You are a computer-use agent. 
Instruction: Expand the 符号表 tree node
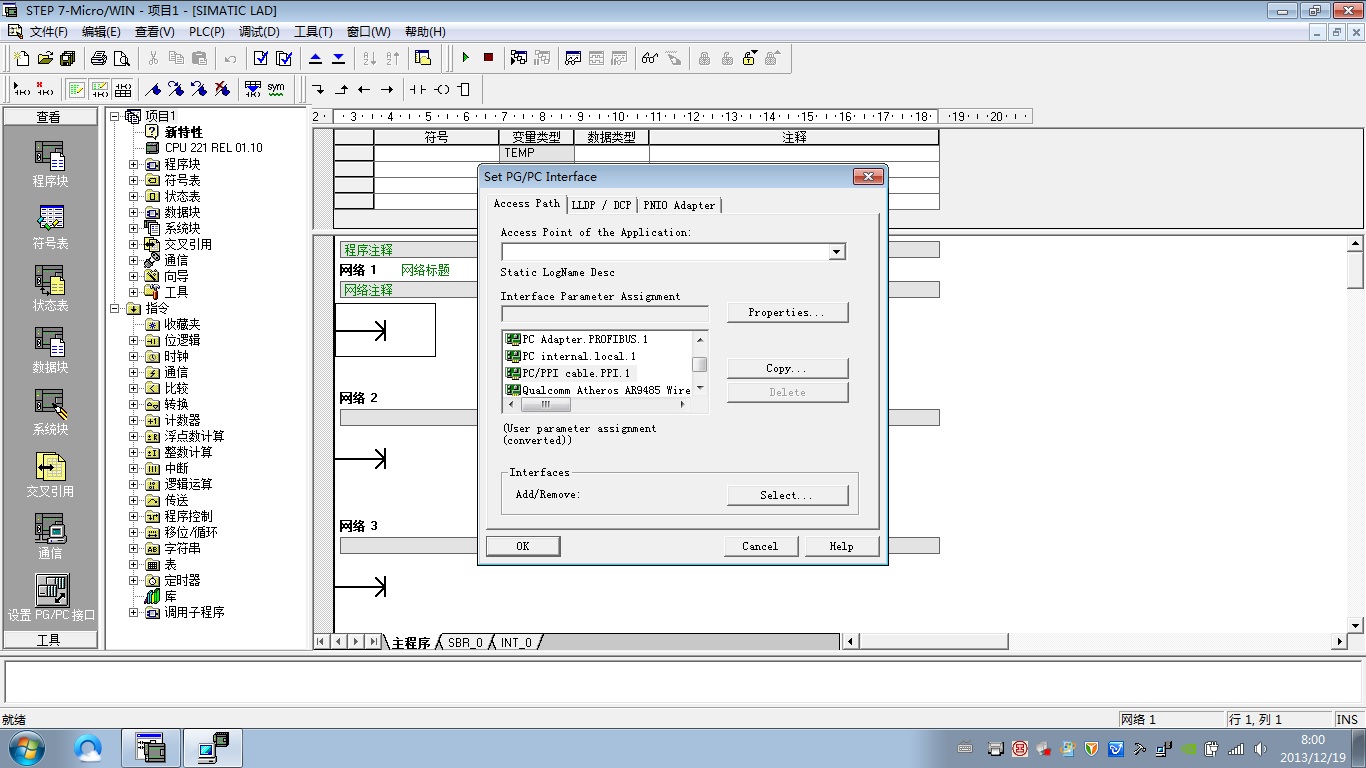[x=133, y=180]
